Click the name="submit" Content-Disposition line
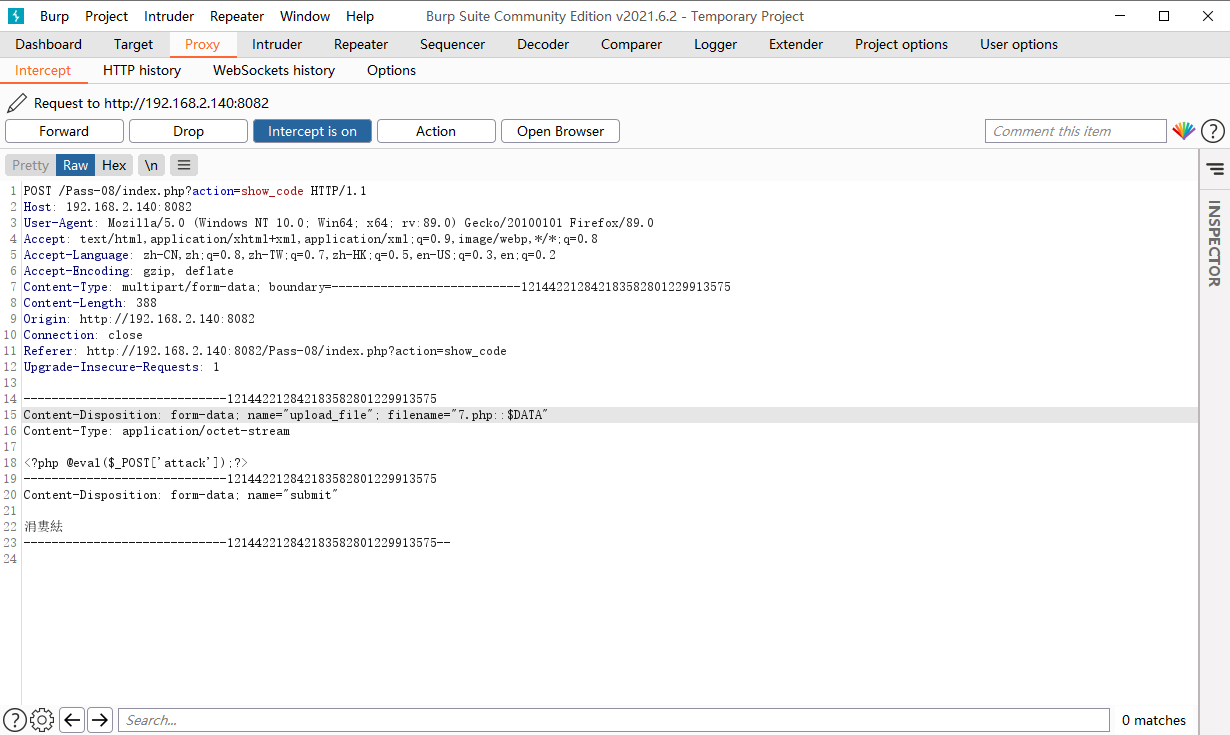This screenshot has height=735, width=1230. pos(181,495)
